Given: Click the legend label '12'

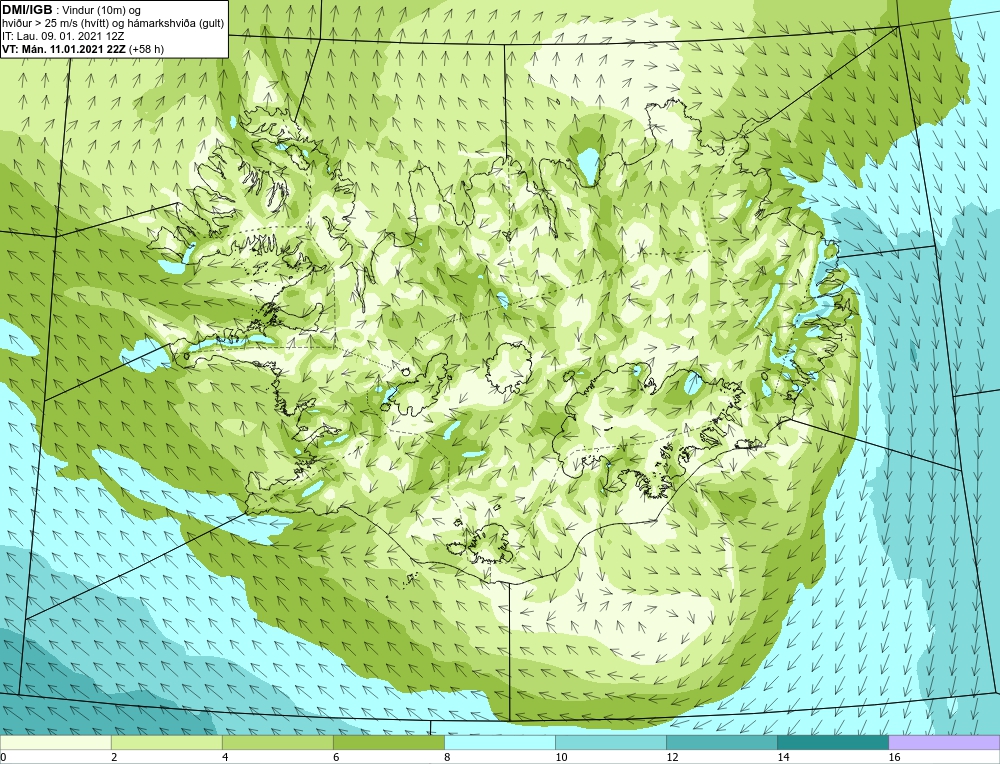Looking at the screenshot, I should point(672,757).
